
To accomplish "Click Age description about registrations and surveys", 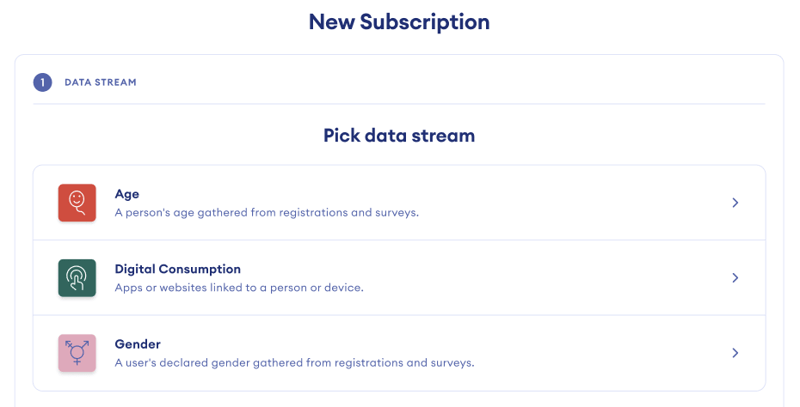I will pos(267,213).
